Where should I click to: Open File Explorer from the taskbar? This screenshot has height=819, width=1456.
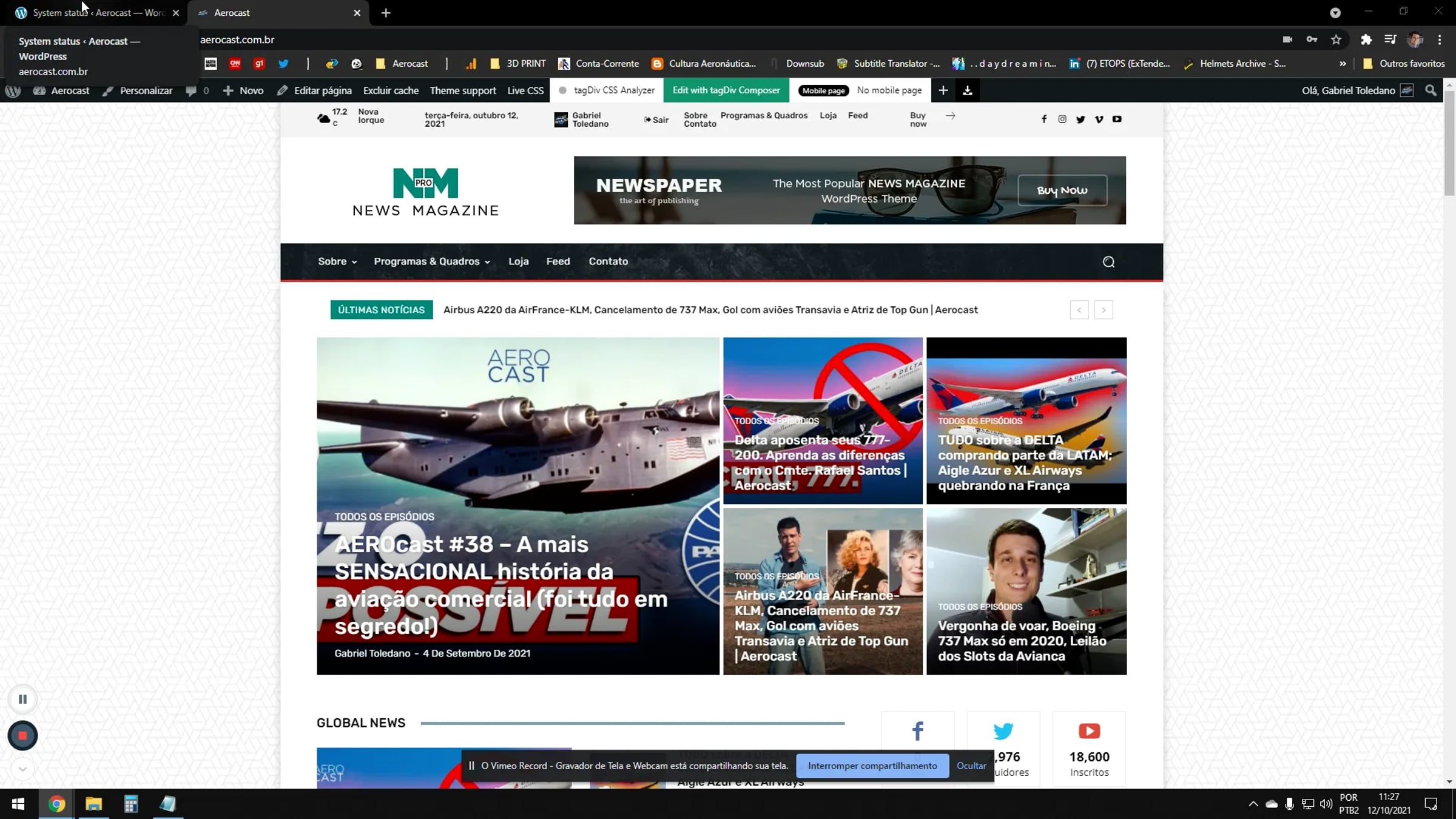[x=93, y=804]
